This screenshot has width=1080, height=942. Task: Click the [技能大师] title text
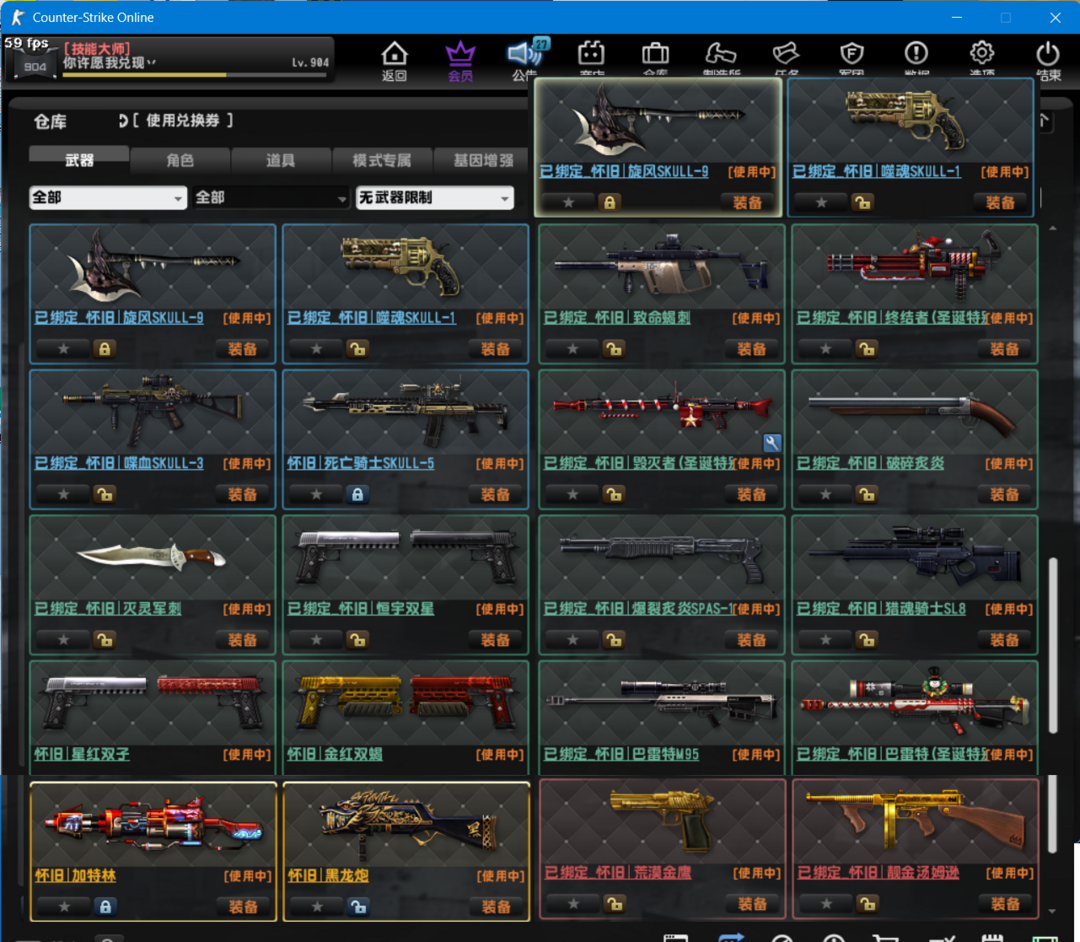(x=97, y=48)
